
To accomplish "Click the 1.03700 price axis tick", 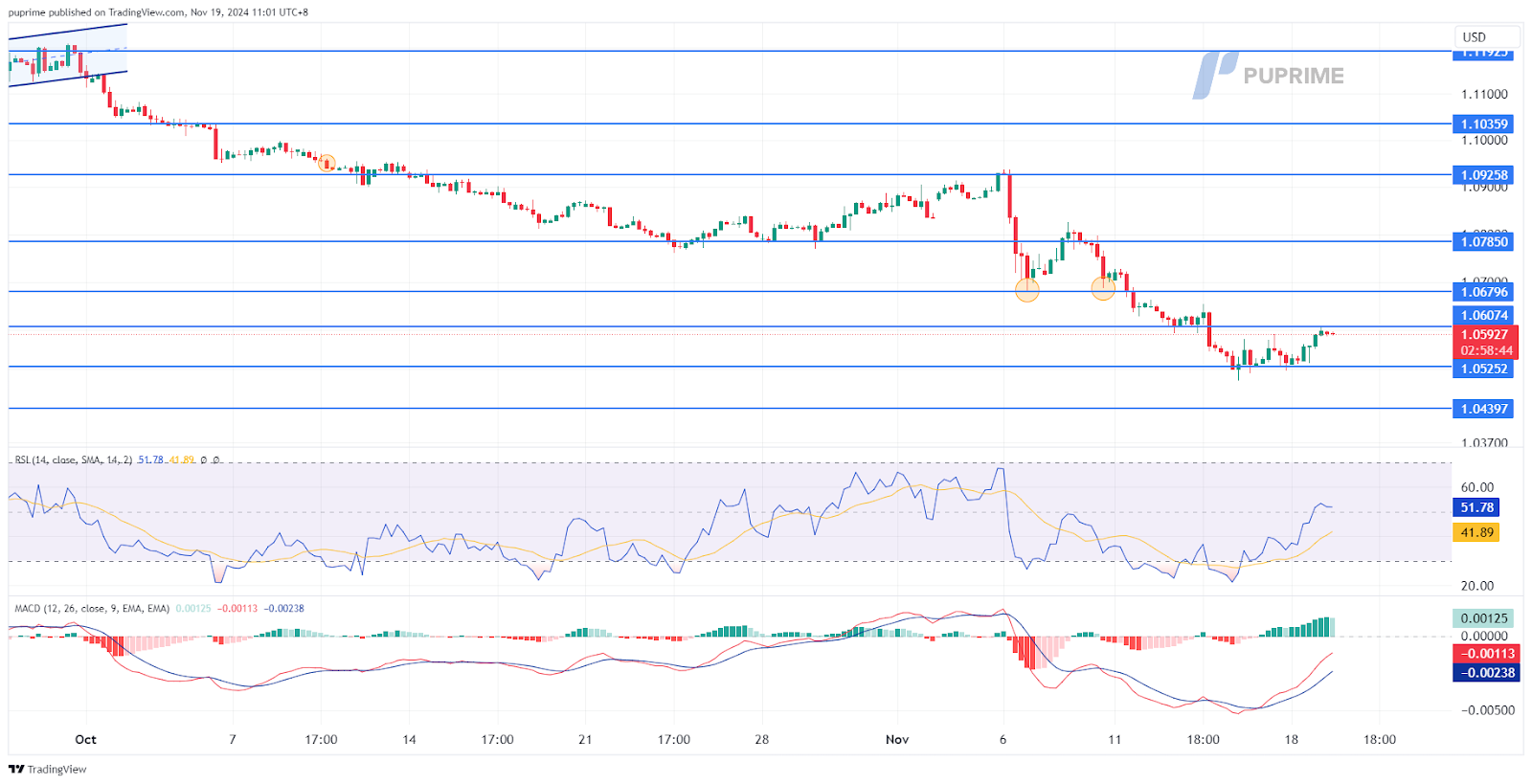I will tap(1484, 442).
